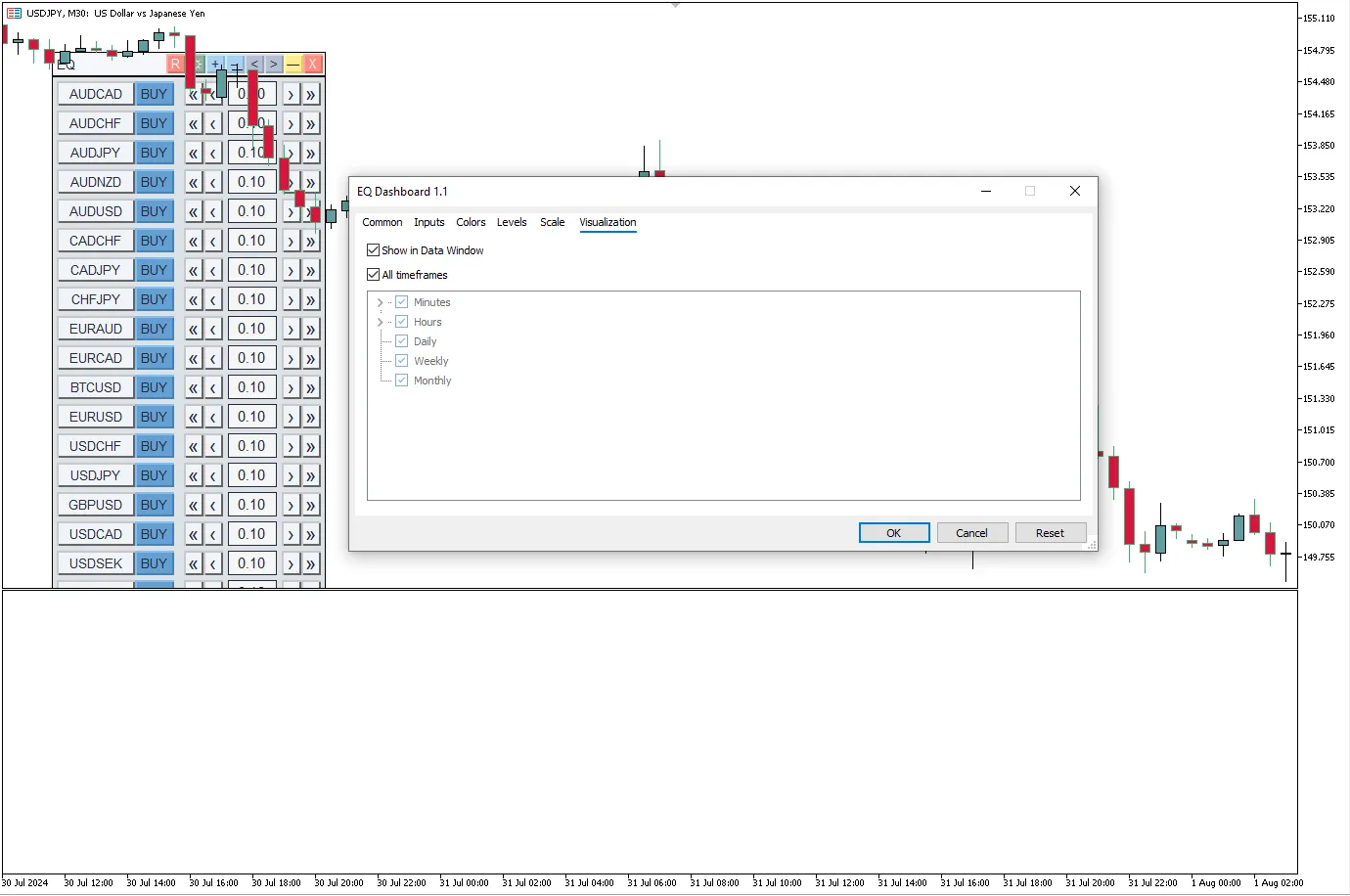The image size is (1350, 896).
Task: Toggle the All timeframes checkbox
Action: click(373, 275)
